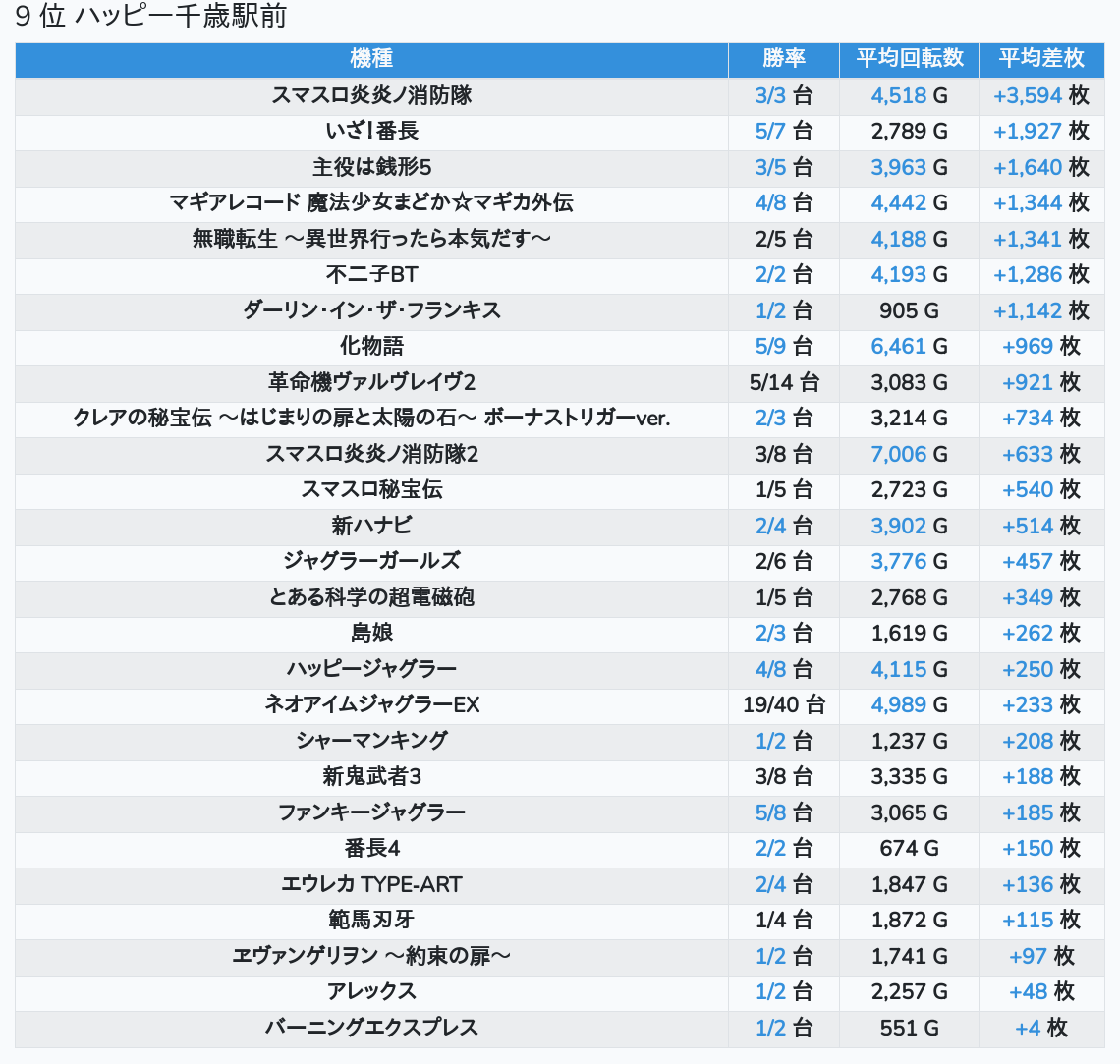Click the +136 value for エウレカ TYPE-ART
The height and width of the screenshot is (1064, 1120).
pos(1028,885)
